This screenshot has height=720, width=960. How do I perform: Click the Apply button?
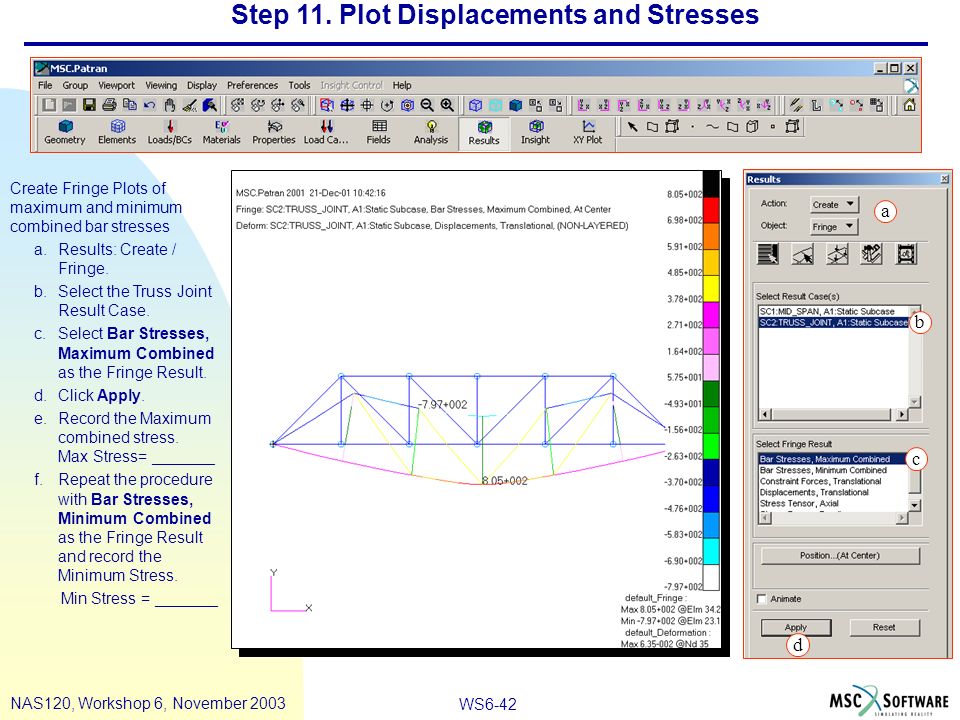pyautogui.click(x=796, y=627)
